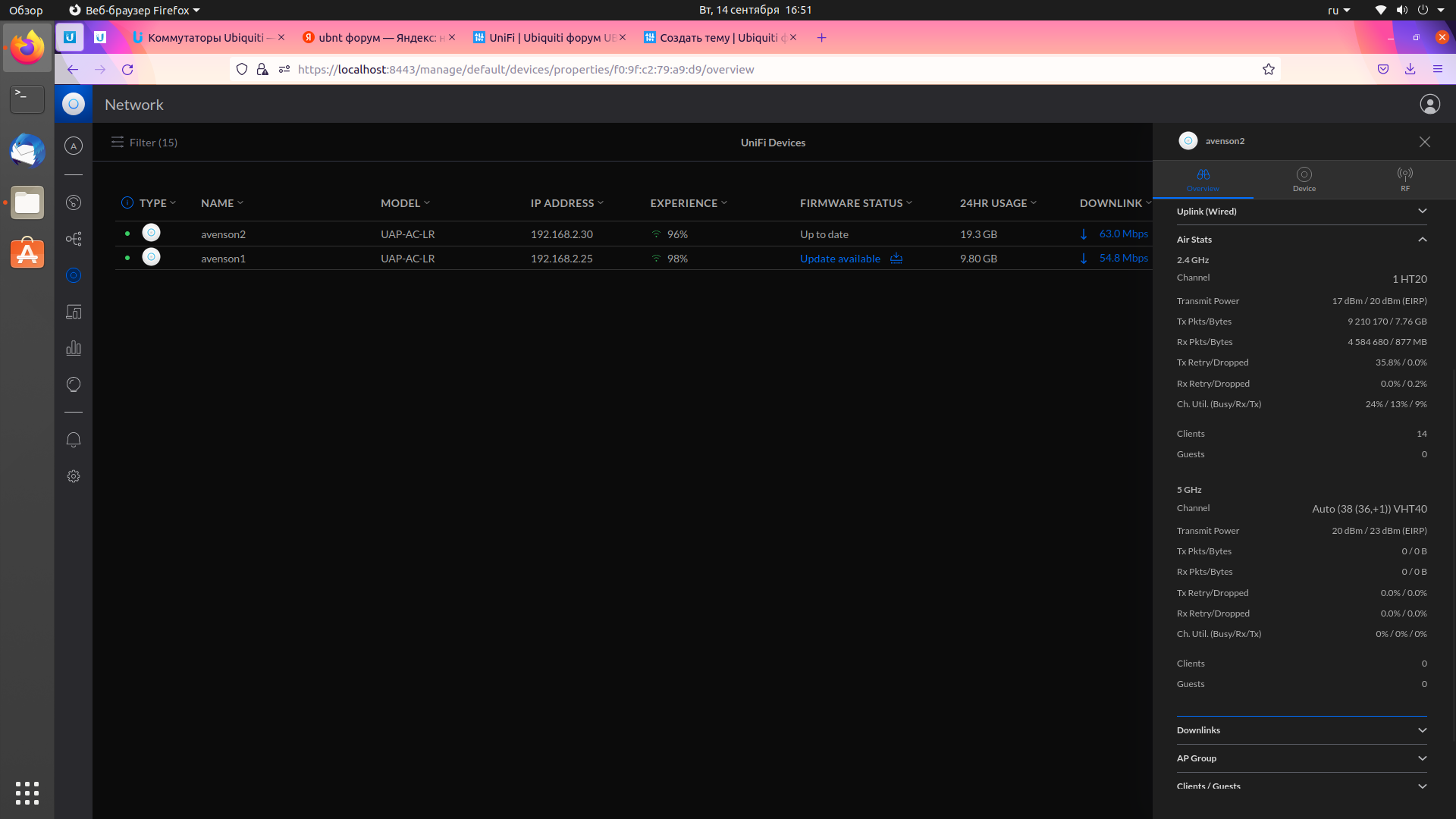Click the Update available link for avenson1
The image size is (1456, 819).
click(840, 259)
